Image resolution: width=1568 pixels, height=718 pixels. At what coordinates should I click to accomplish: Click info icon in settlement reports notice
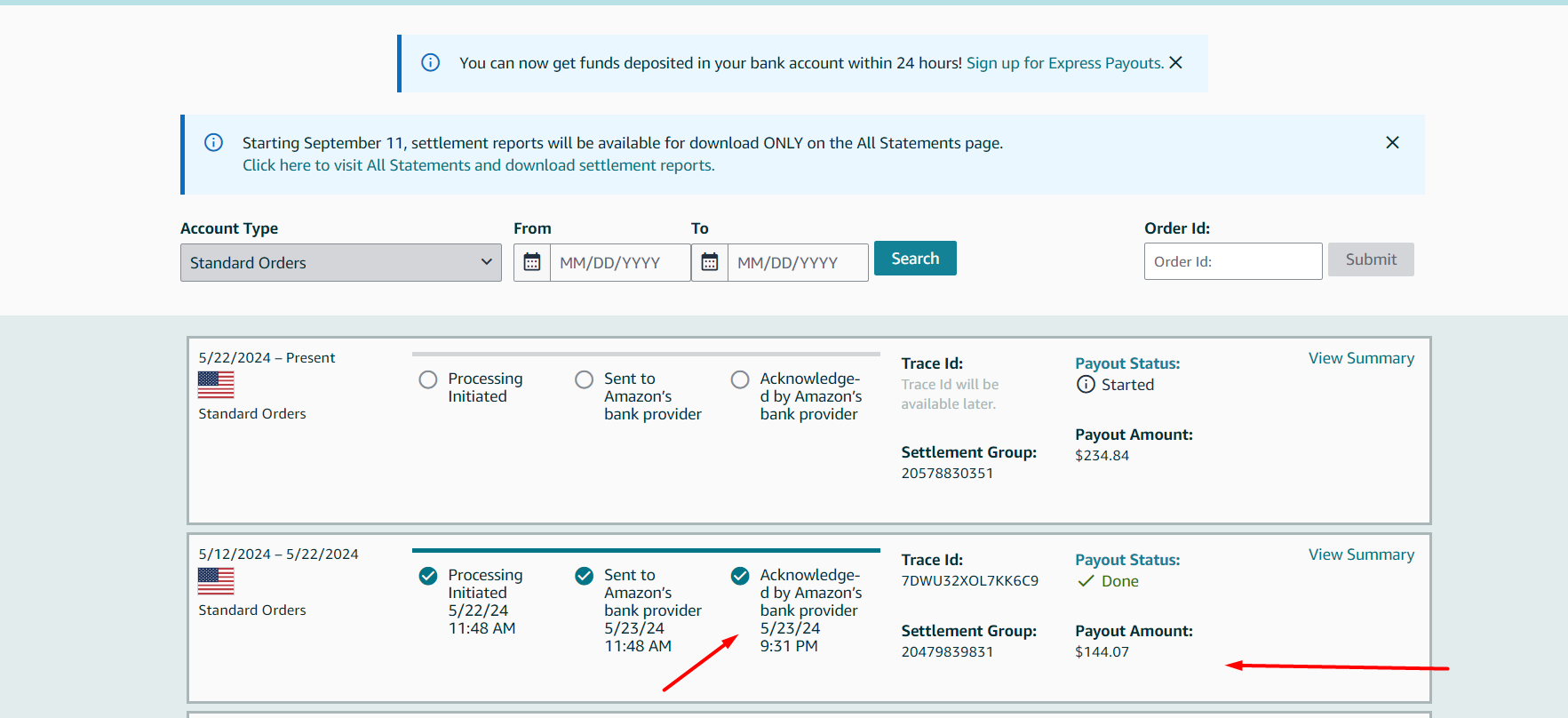click(x=214, y=142)
